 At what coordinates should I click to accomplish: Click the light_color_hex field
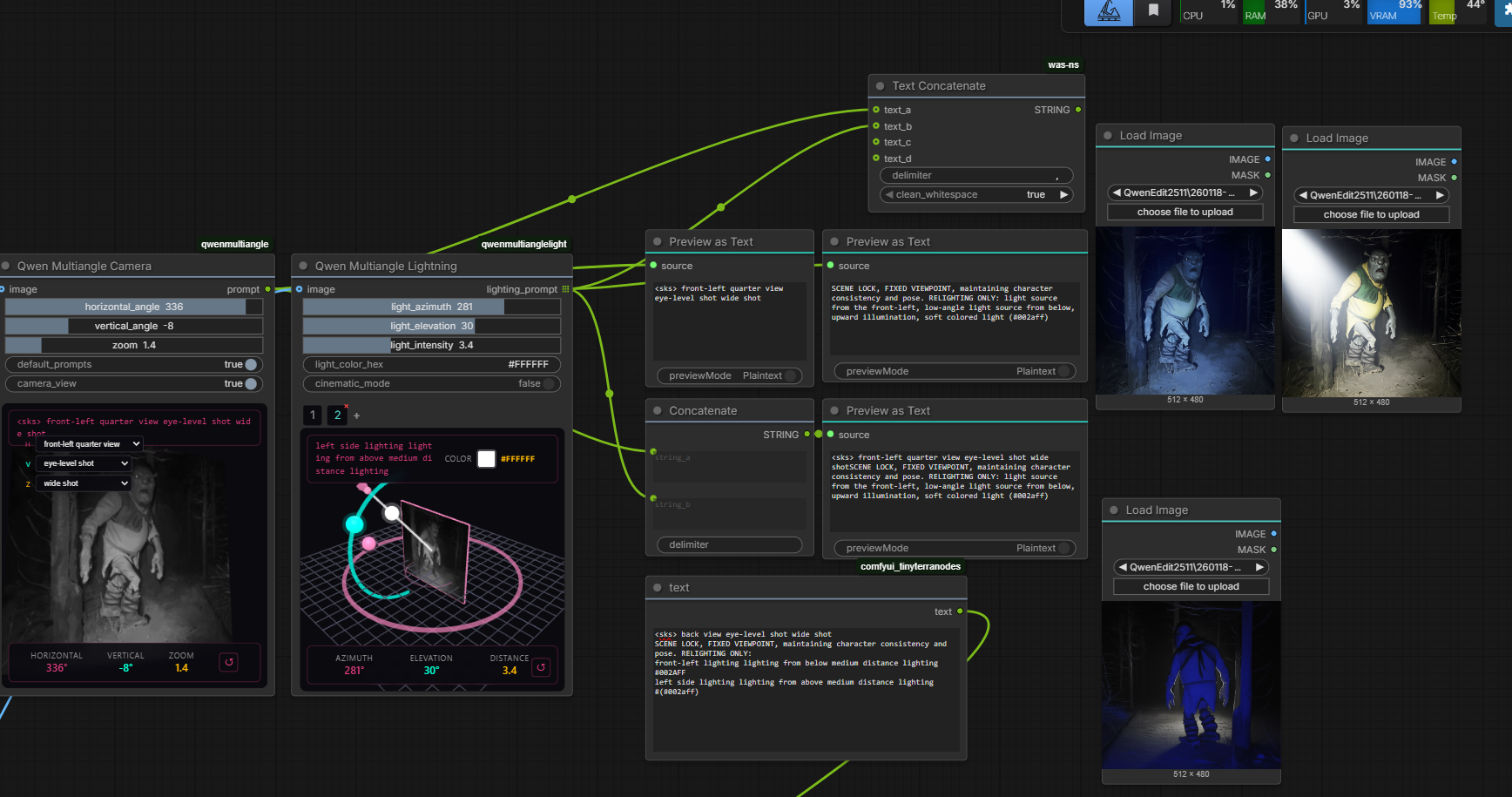[x=432, y=364]
